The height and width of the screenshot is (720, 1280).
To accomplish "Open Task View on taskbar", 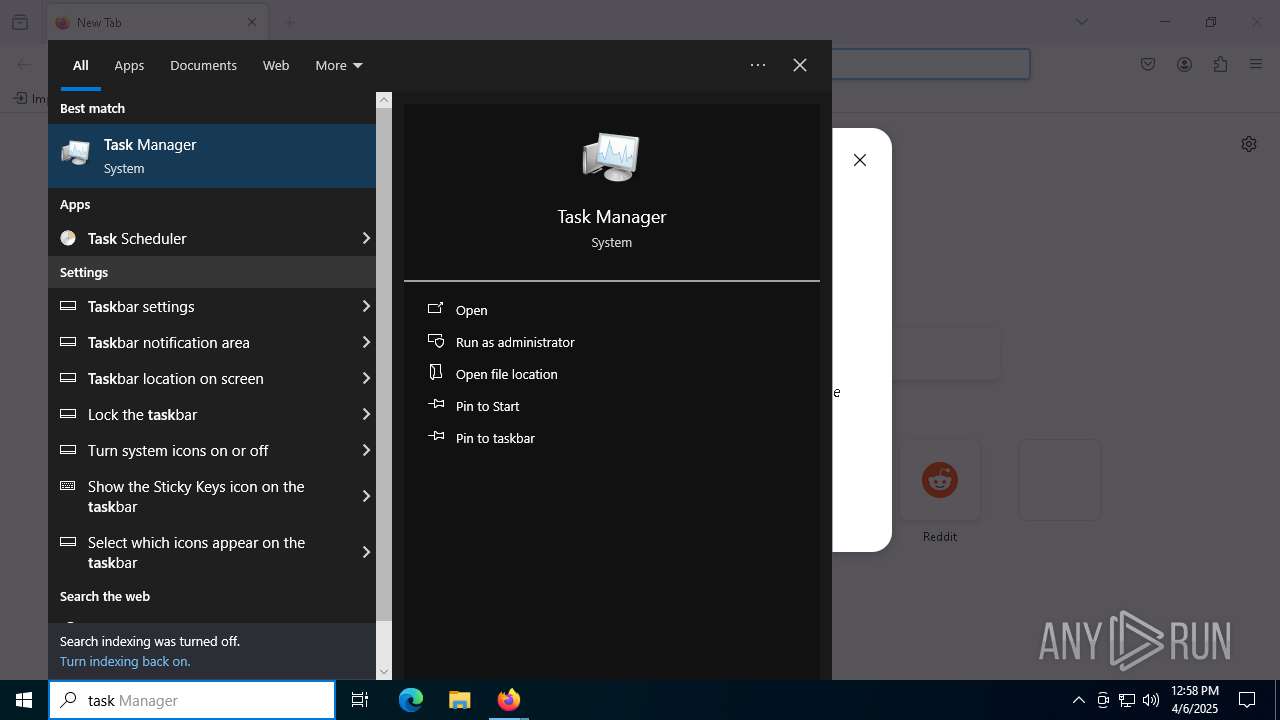I will (x=360, y=700).
